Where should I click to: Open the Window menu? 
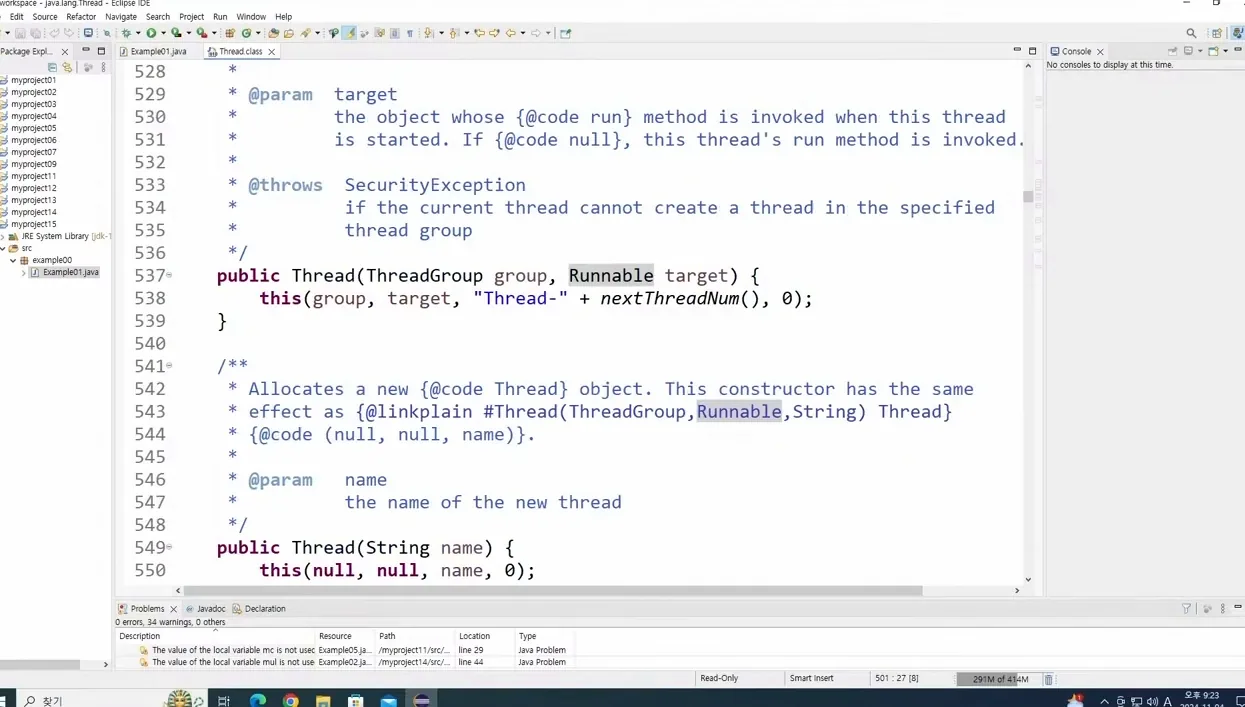(x=251, y=17)
